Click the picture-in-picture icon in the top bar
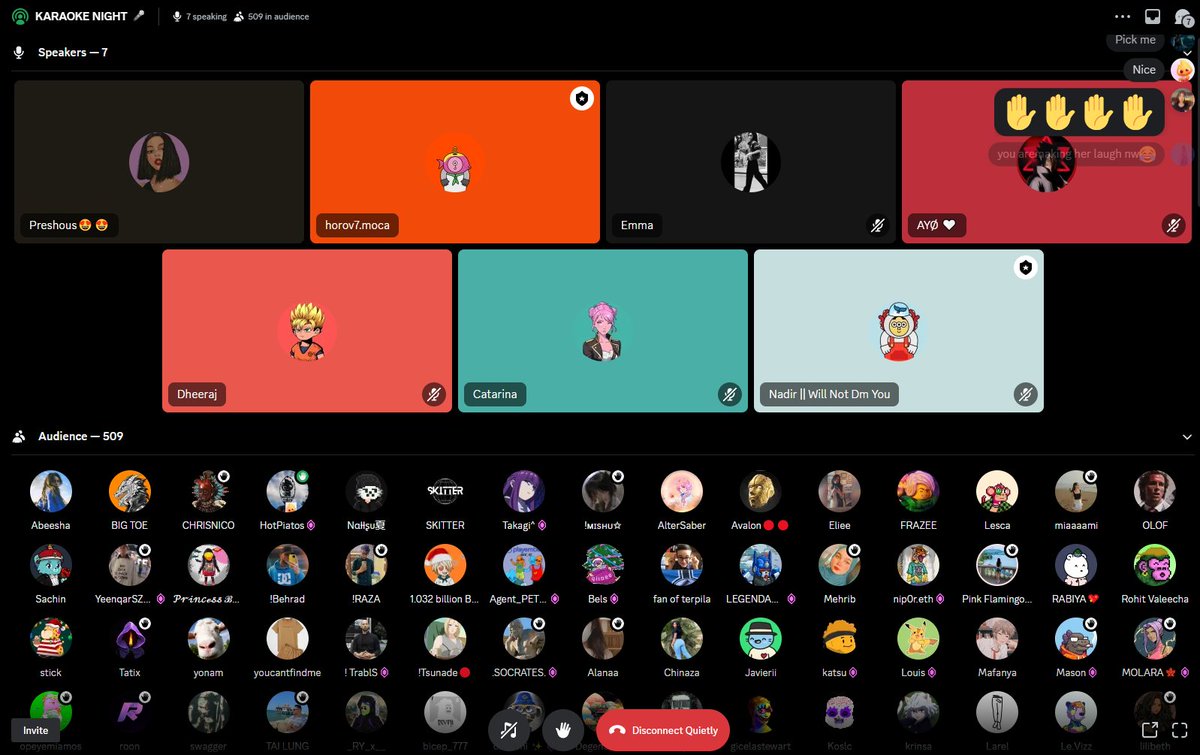This screenshot has height=755, width=1200. point(1152,16)
